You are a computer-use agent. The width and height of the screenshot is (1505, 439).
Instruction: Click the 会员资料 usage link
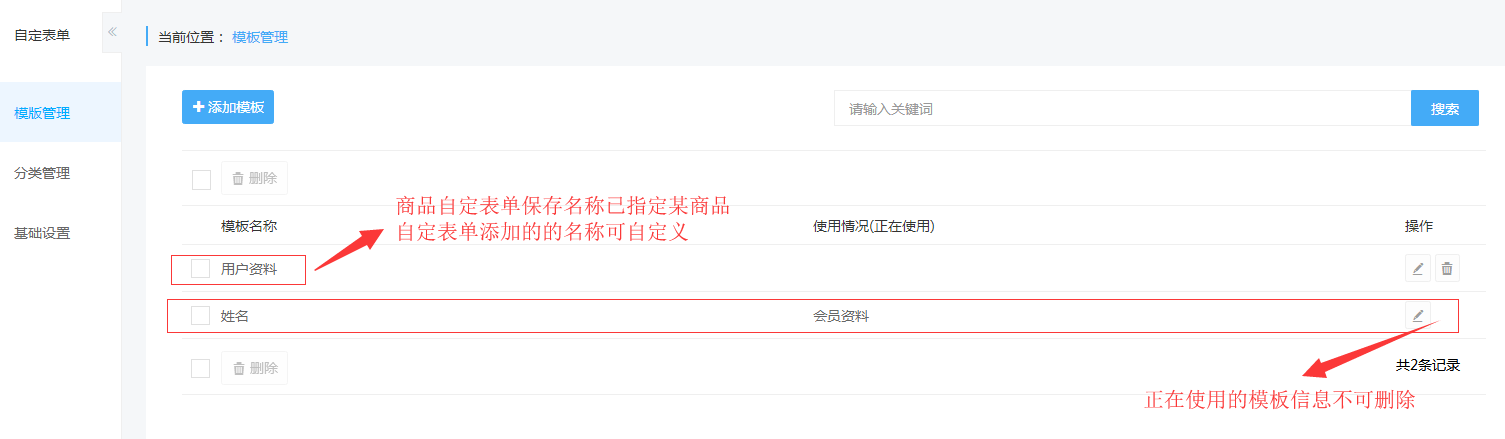[x=841, y=316]
